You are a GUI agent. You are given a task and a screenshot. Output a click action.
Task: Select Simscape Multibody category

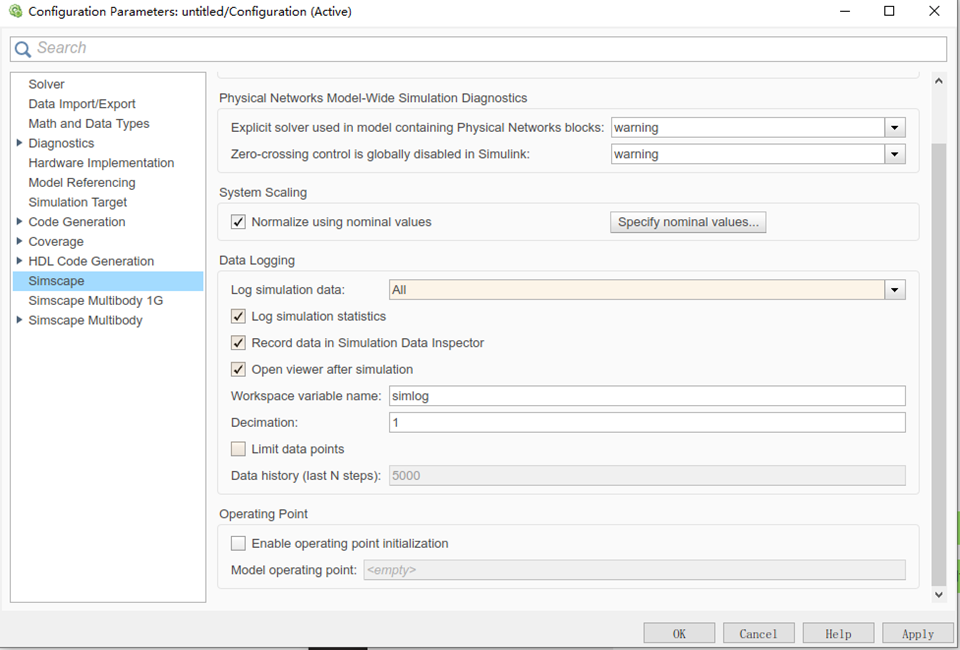click(x=85, y=320)
